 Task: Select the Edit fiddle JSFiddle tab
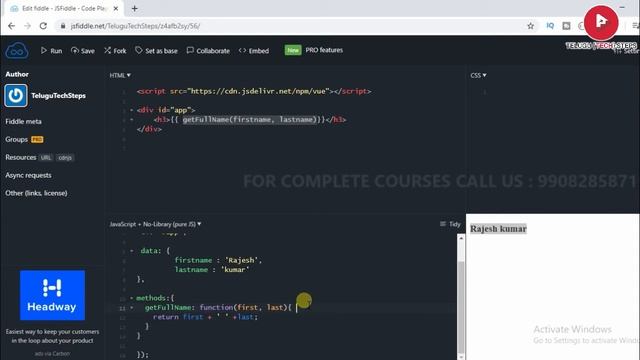click(x=64, y=8)
